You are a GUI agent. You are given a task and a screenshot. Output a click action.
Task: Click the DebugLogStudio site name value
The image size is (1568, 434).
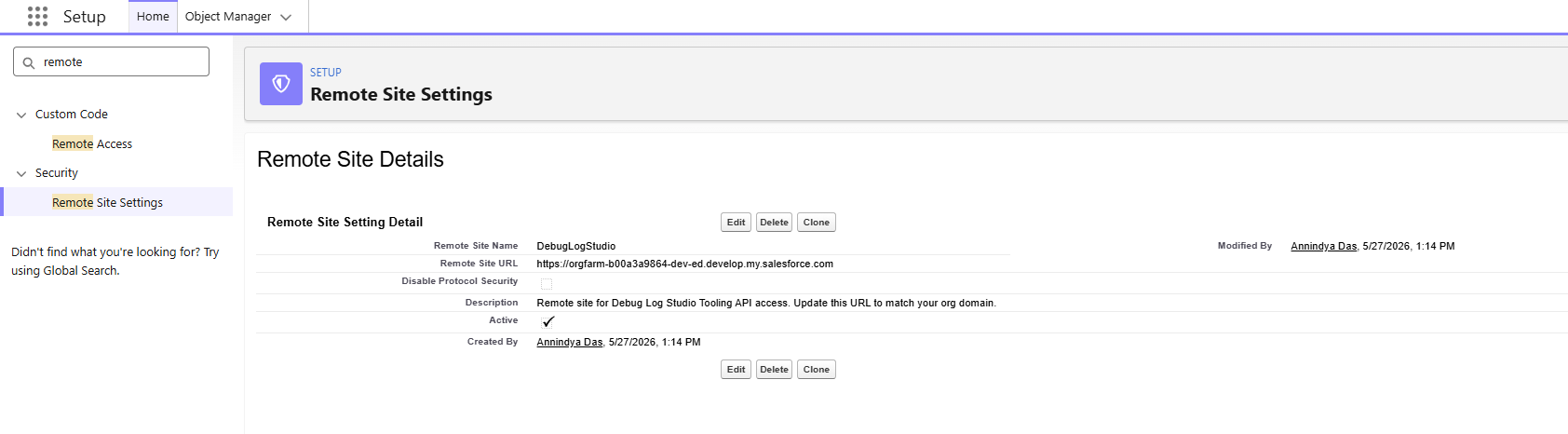click(576, 246)
